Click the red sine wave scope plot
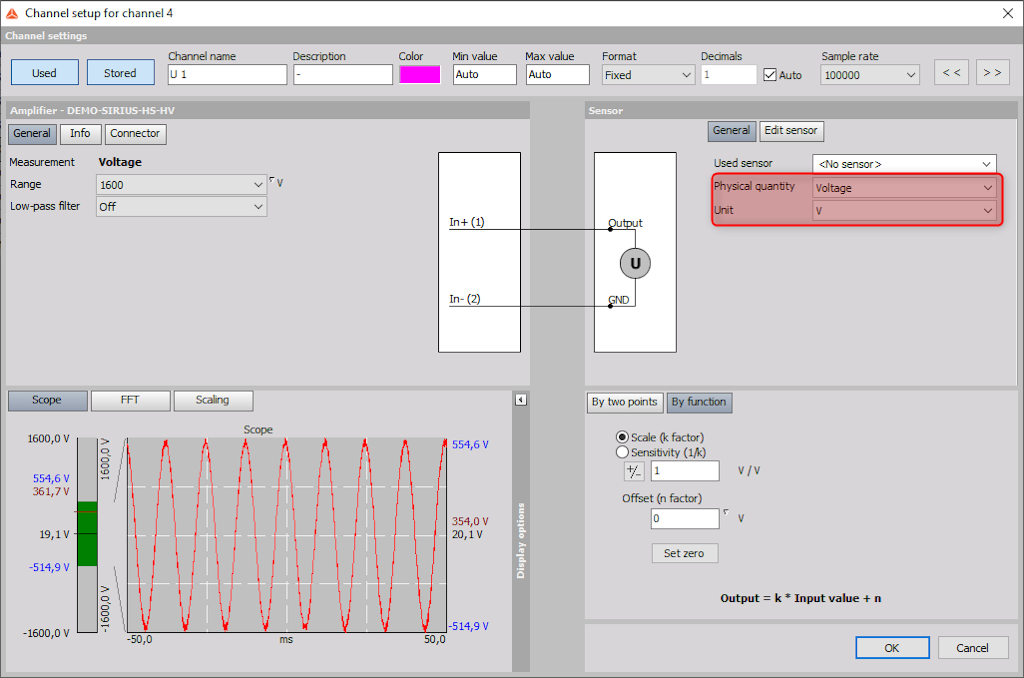This screenshot has width=1024, height=678. (286, 534)
